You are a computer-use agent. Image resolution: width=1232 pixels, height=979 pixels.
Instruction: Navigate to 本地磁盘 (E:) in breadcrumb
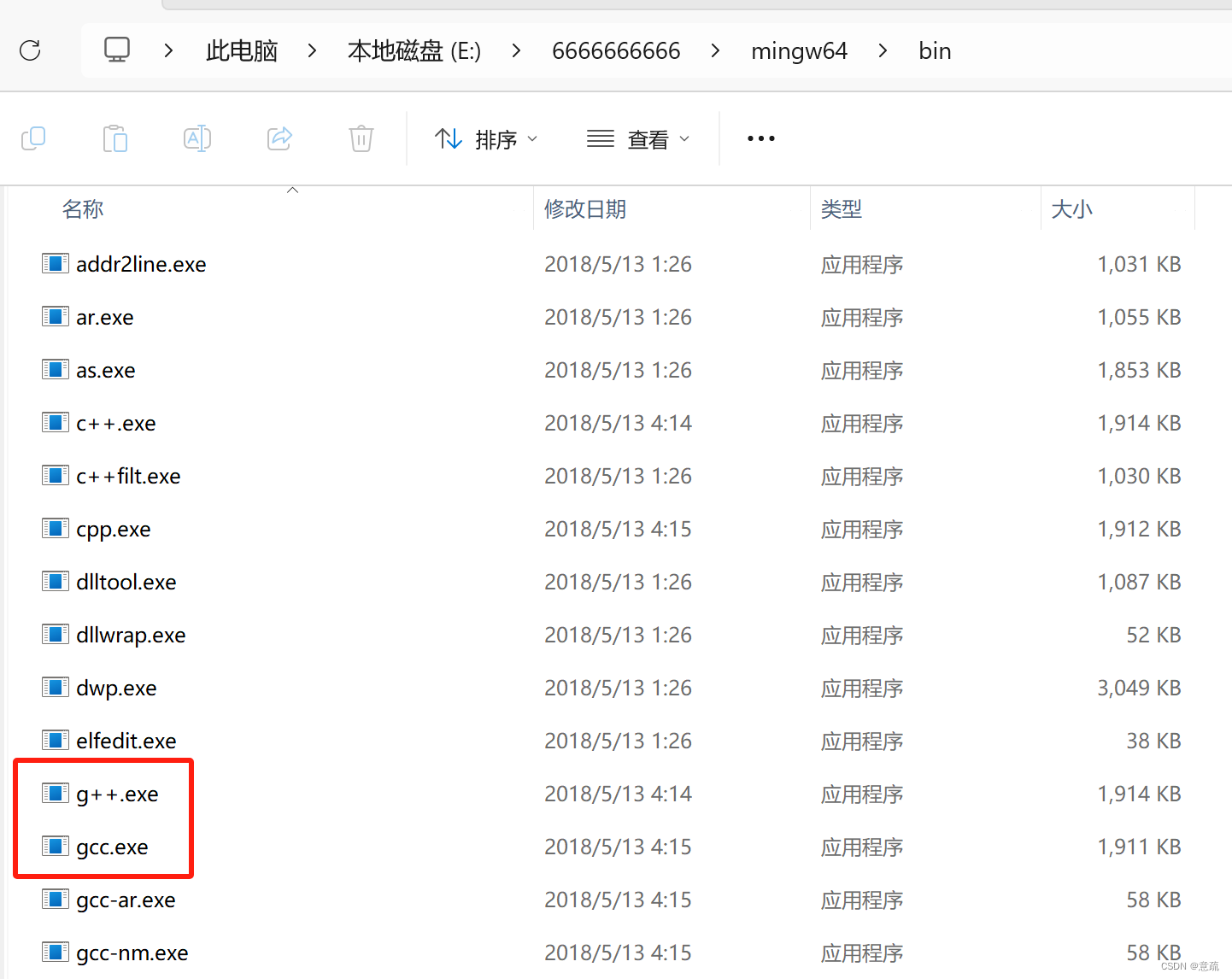point(414,51)
